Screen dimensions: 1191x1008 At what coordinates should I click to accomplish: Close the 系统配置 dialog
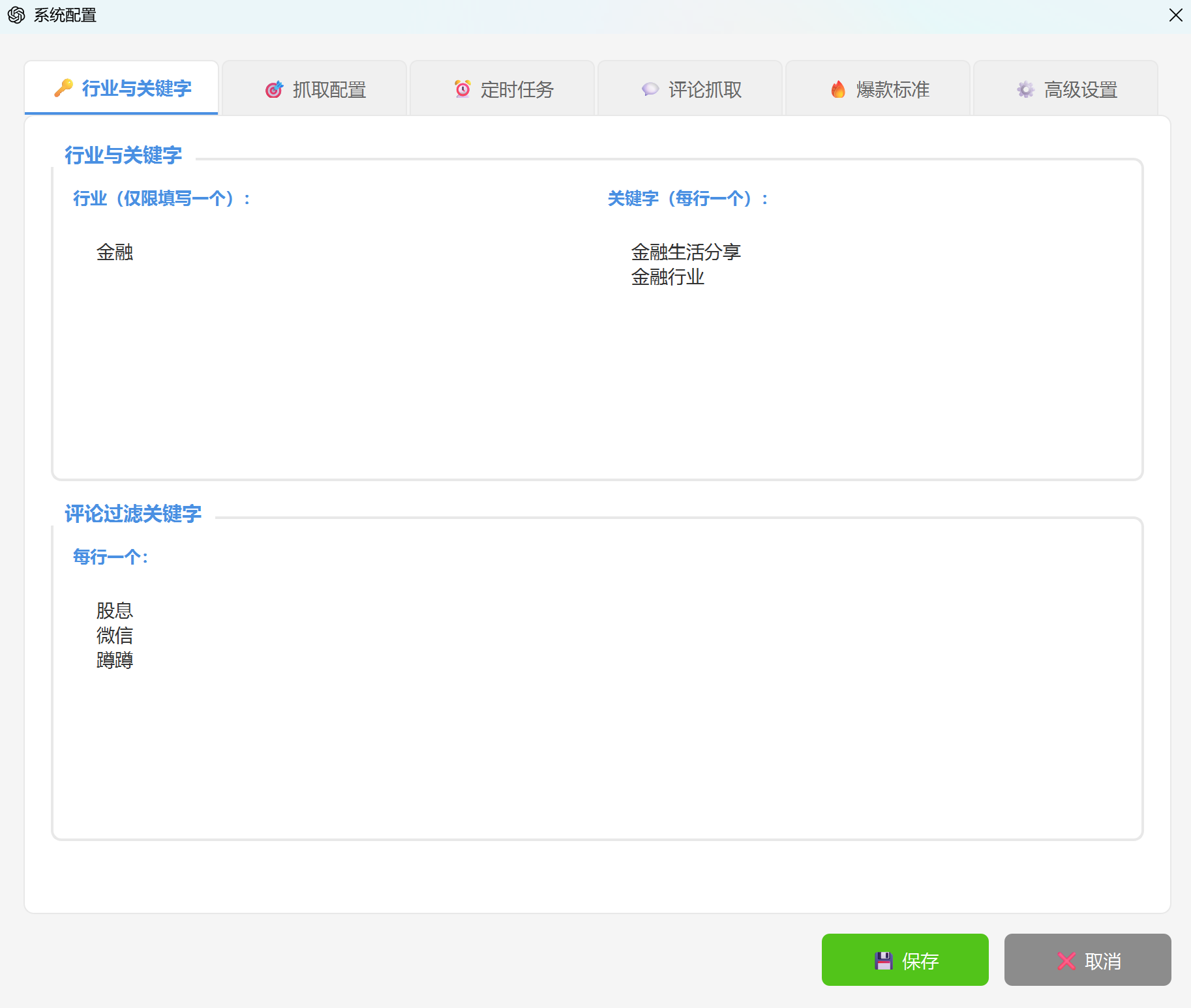(x=1175, y=14)
